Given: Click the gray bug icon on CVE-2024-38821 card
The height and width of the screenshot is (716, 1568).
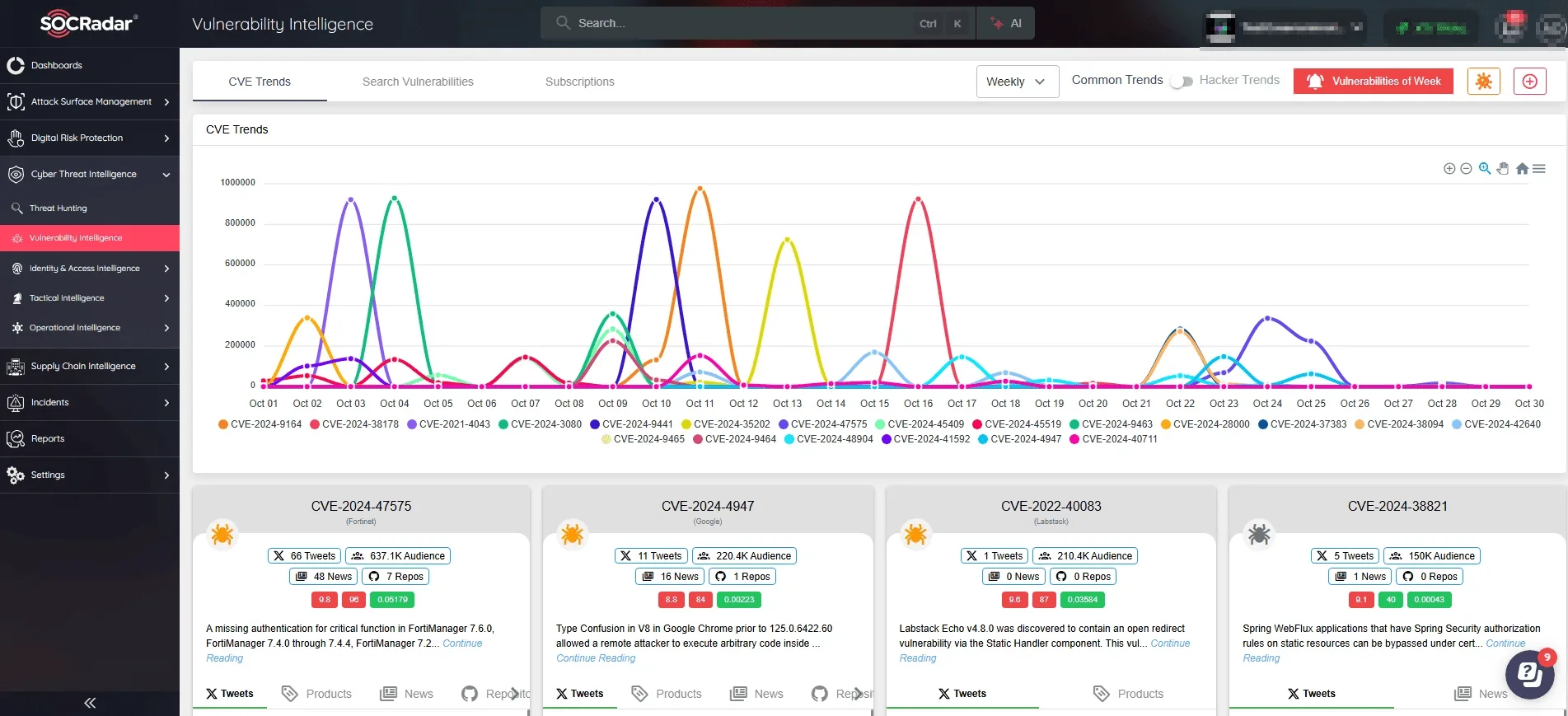Looking at the screenshot, I should coord(1259,535).
